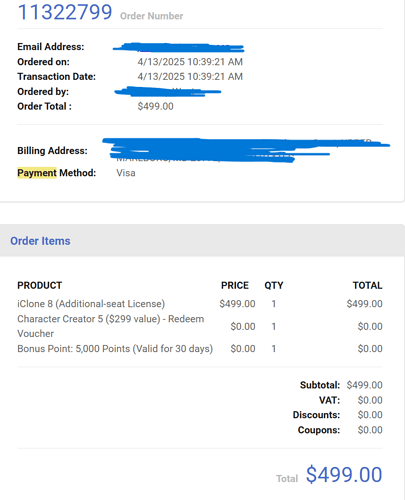The width and height of the screenshot is (405, 500).
Task: Select the Order Items section header
Action: [x=40, y=241]
